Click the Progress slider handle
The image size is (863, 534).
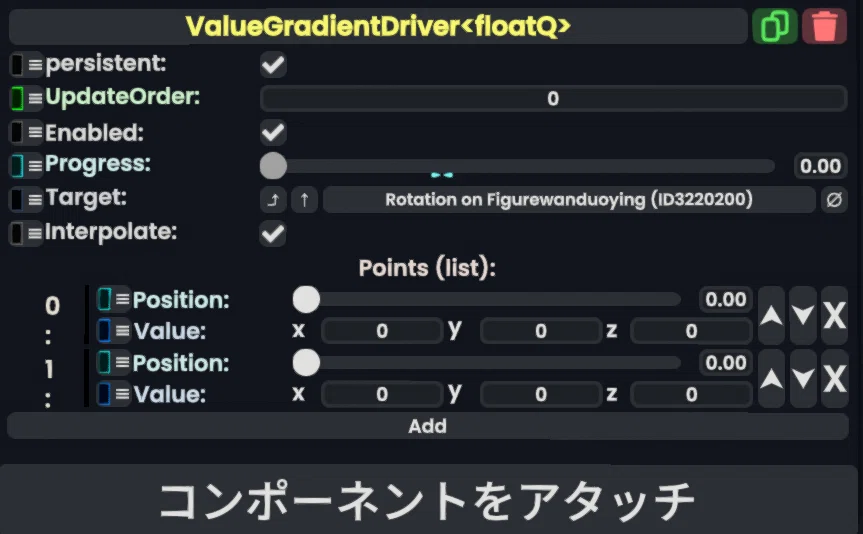pos(273,166)
